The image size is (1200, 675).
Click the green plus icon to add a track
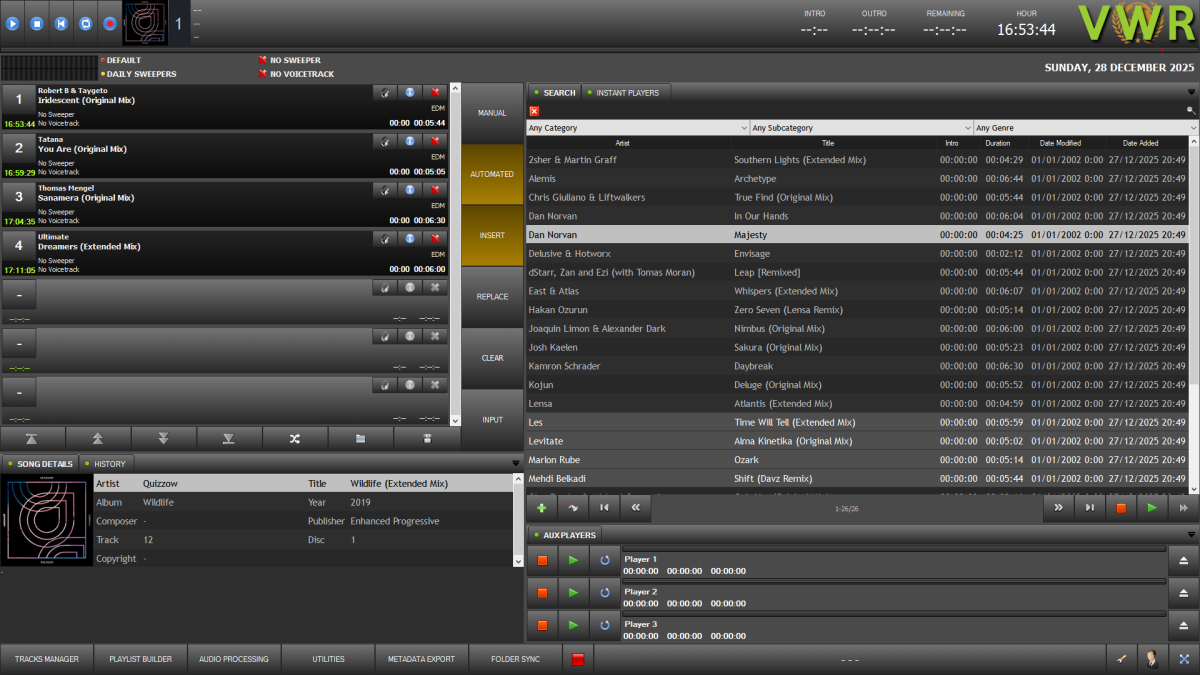point(541,508)
